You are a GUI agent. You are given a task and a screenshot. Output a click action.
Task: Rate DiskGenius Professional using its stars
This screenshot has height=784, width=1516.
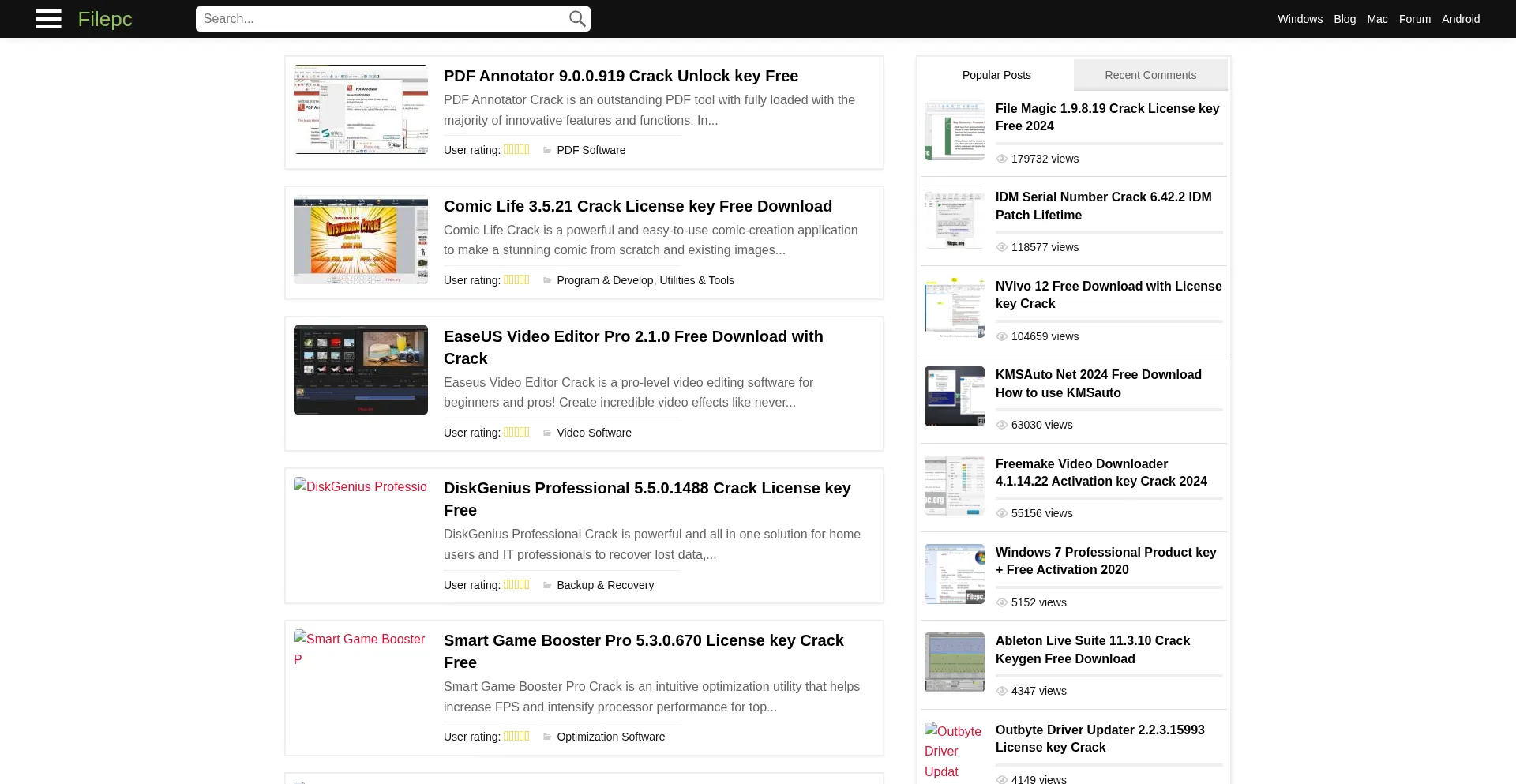click(516, 584)
